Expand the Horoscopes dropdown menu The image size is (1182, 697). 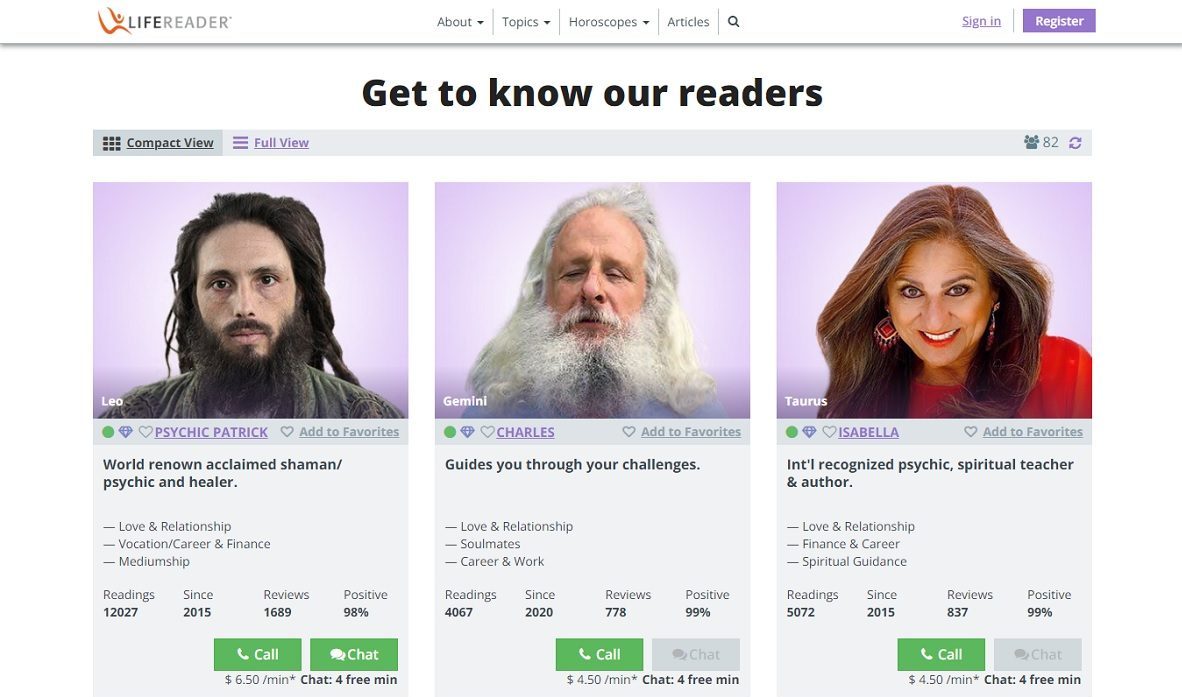[x=608, y=22]
